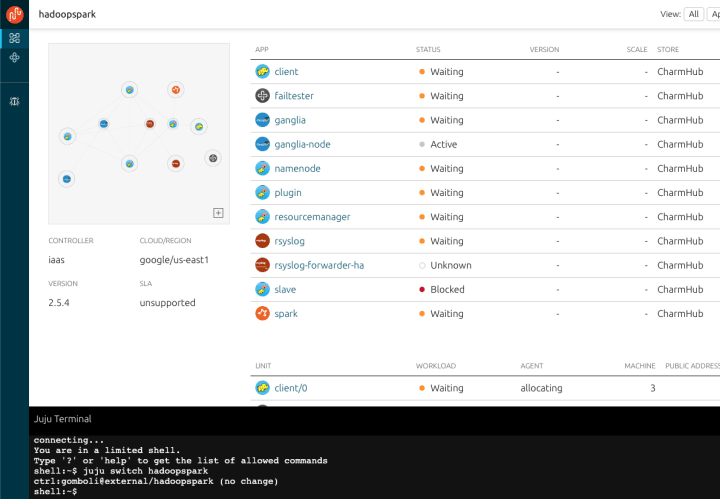The height and width of the screenshot is (499, 720).
Task: Open the failtester application link
Action: click(x=294, y=96)
